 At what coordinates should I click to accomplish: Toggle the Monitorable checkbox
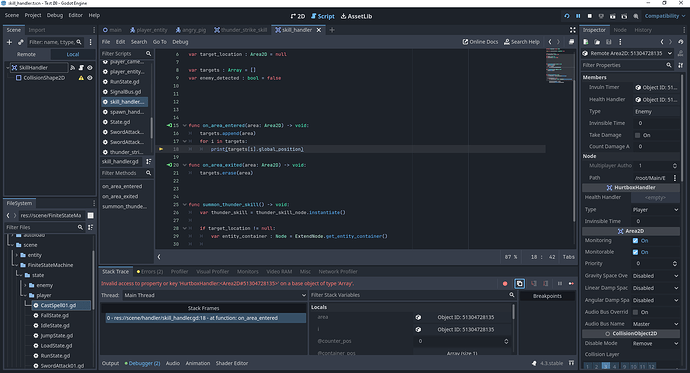635,252
